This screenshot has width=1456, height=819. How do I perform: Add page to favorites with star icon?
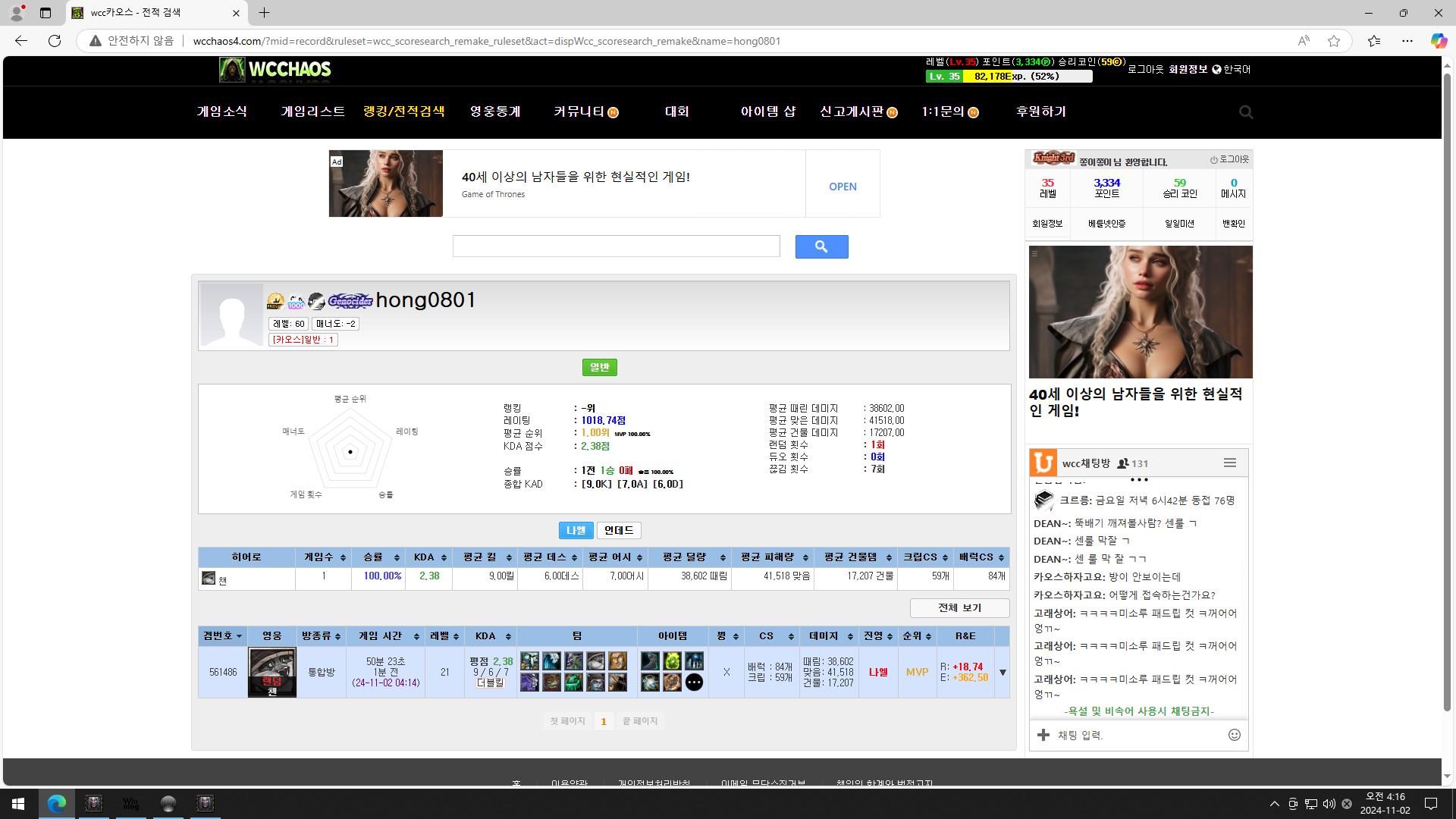pyautogui.click(x=1334, y=41)
